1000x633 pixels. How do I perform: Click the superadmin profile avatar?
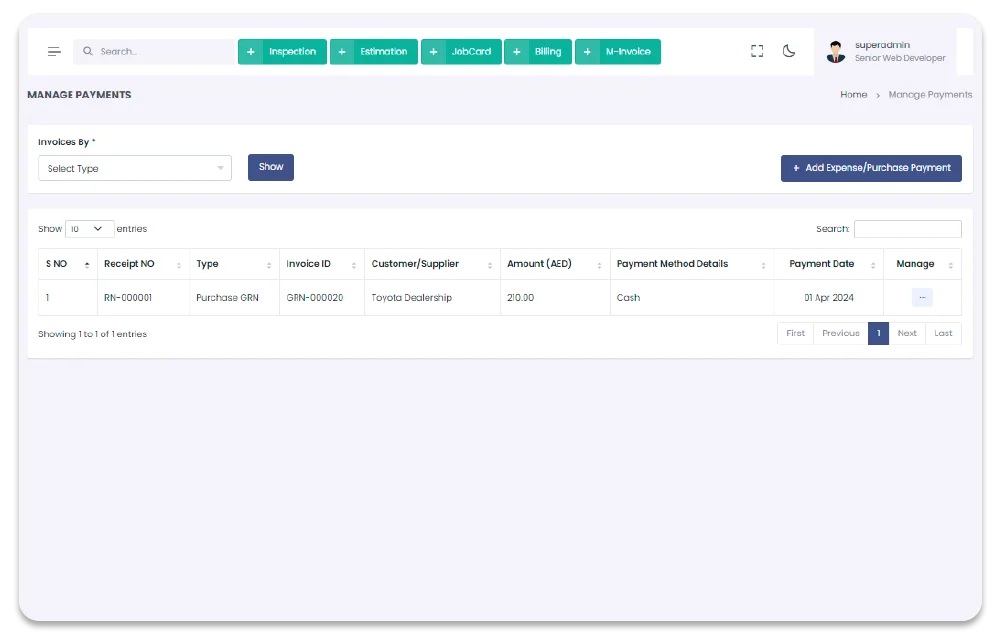tap(836, 52)
